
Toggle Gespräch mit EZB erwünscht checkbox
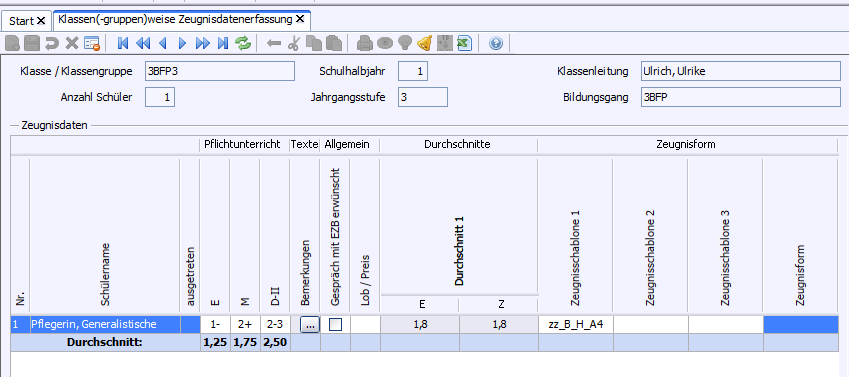click(x=336, y=324)
